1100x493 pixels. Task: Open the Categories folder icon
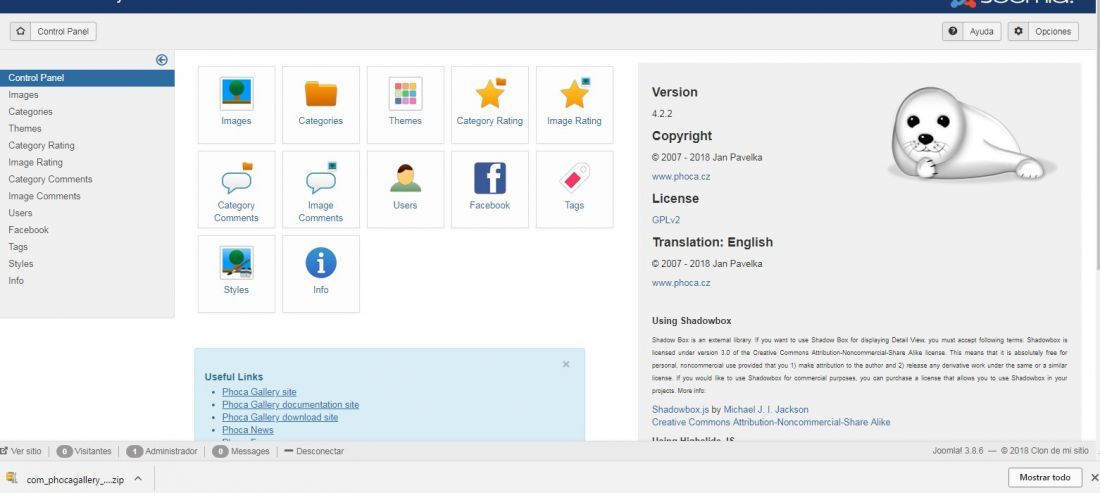pos(321,104)
